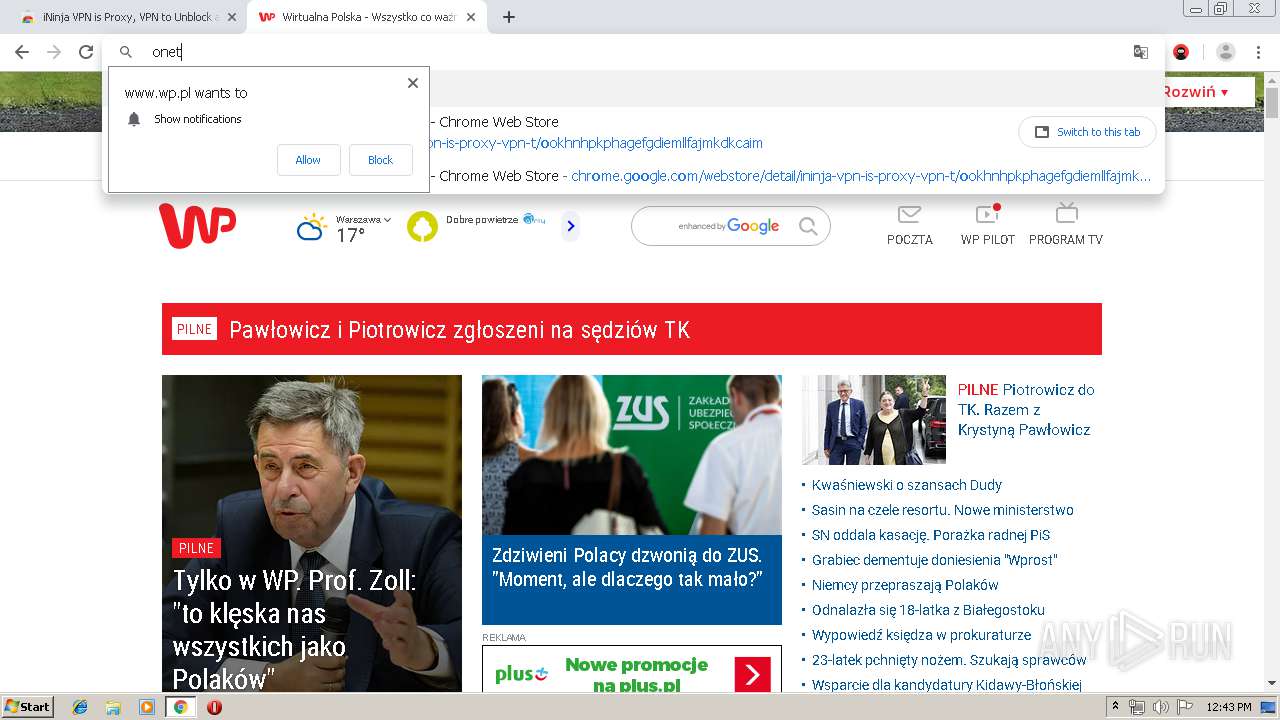Allow notifications from www.wp.pl
Image resolution: width=1280 pixels, height=720 pixels.
click(x=308, y=160)
